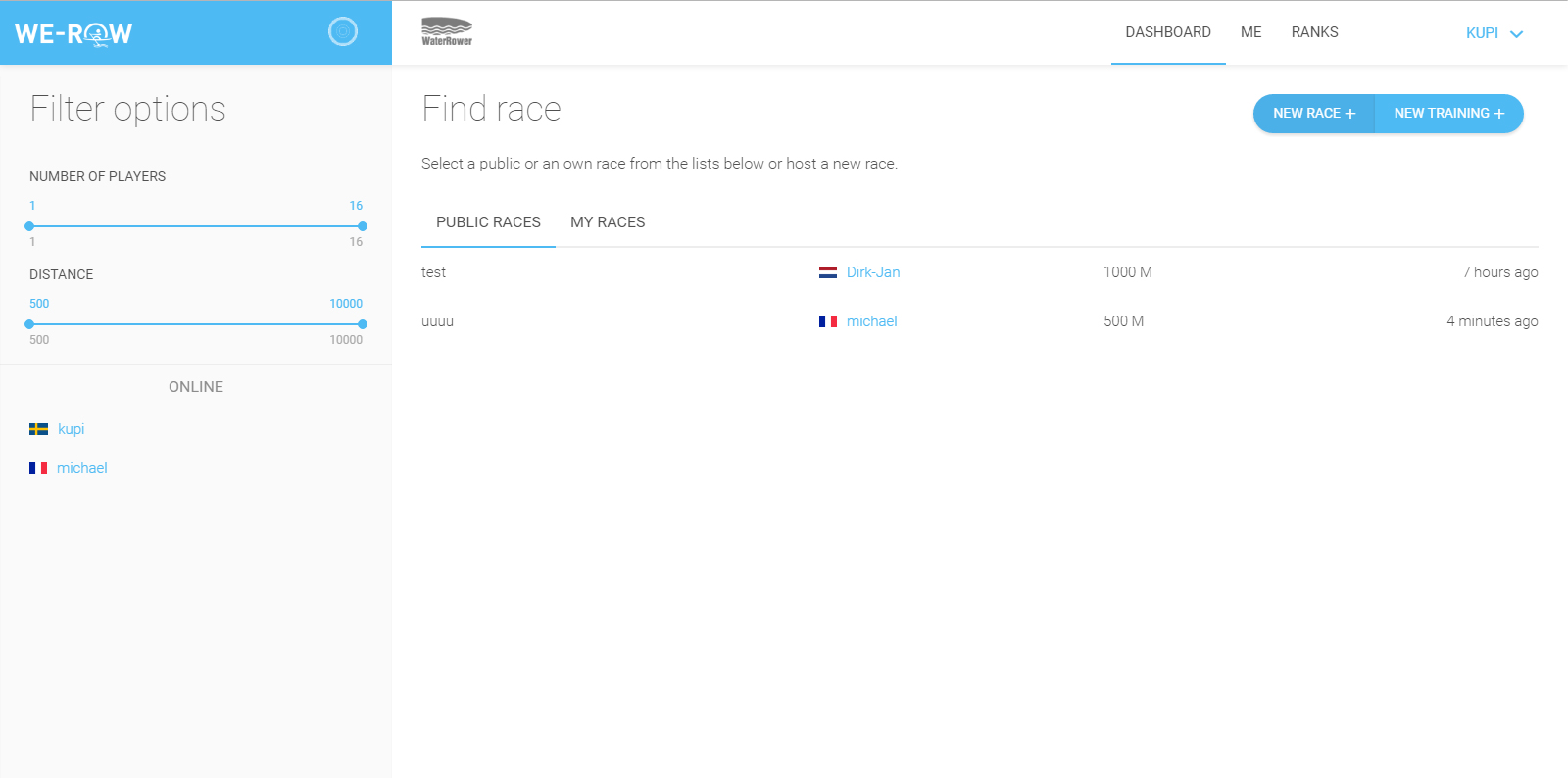The image size is (1568, 778).
Task: Click the minimum handle of players slider
Action: tap(29, 226)
